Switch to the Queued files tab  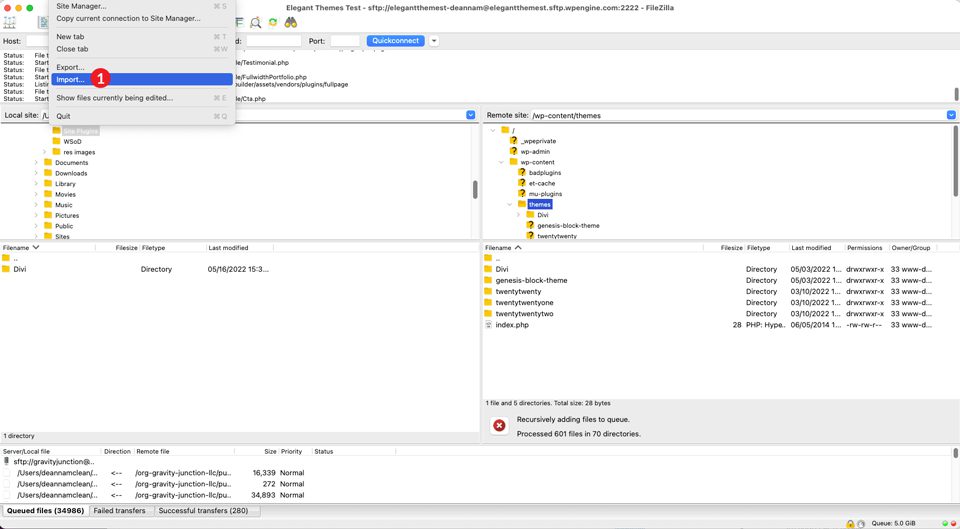pos(45,511)
